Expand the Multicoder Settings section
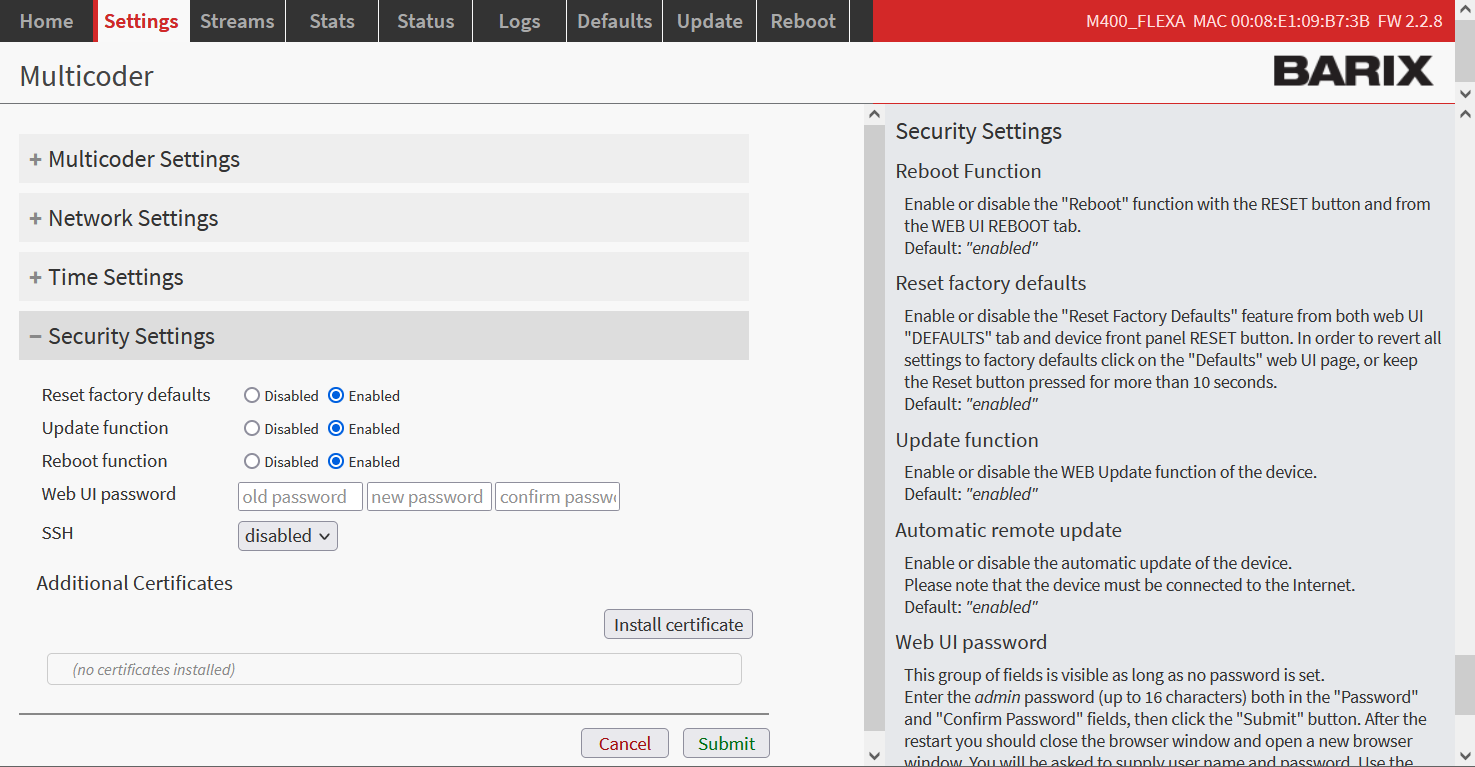Screen dimensions: 1475x767 click(144, 159)
